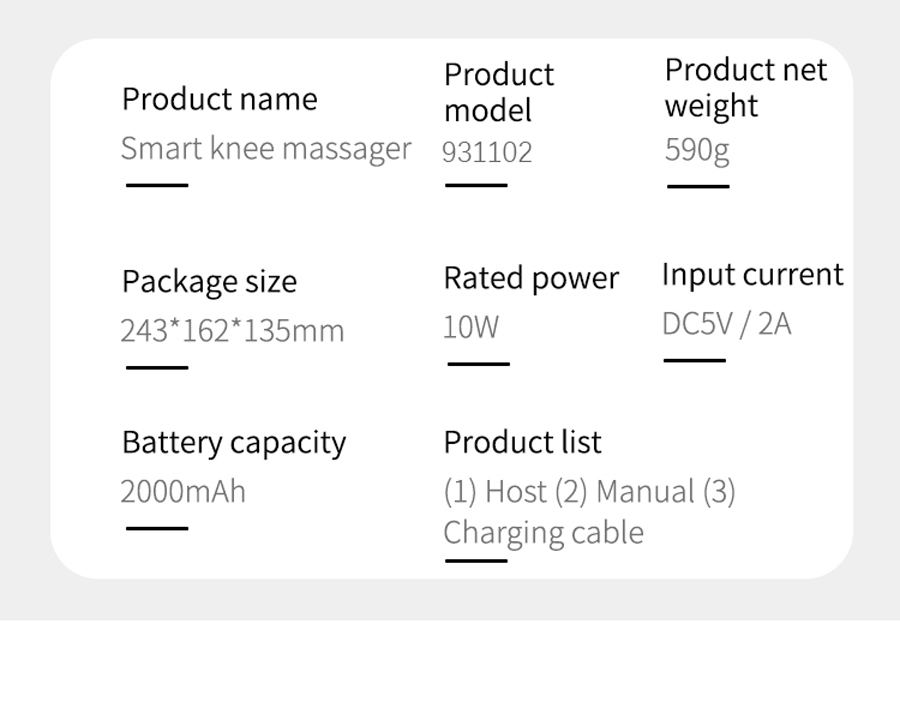The width and height of the screenshot is (900, 714).
Task: Click the Product name heading
Action: (x=219, y=99)
